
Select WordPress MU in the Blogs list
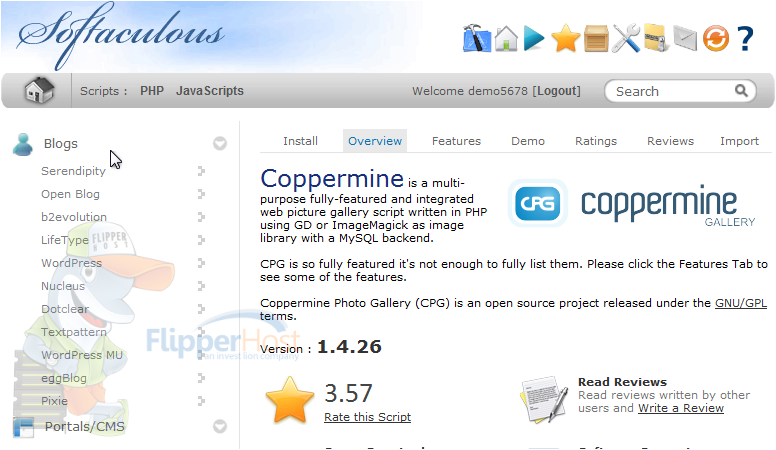pos(82,355)
